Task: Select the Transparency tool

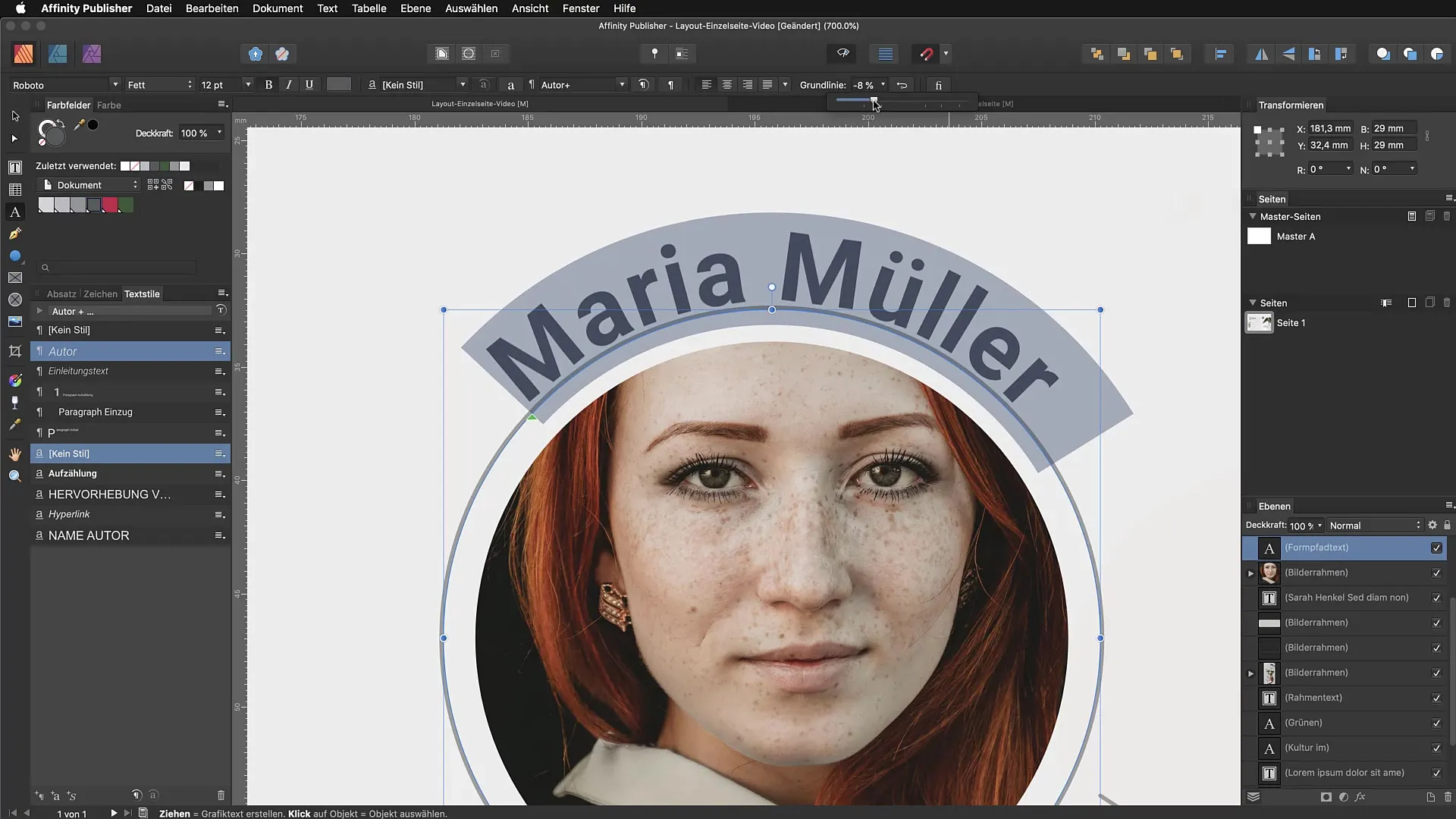Action: point(15,402)
